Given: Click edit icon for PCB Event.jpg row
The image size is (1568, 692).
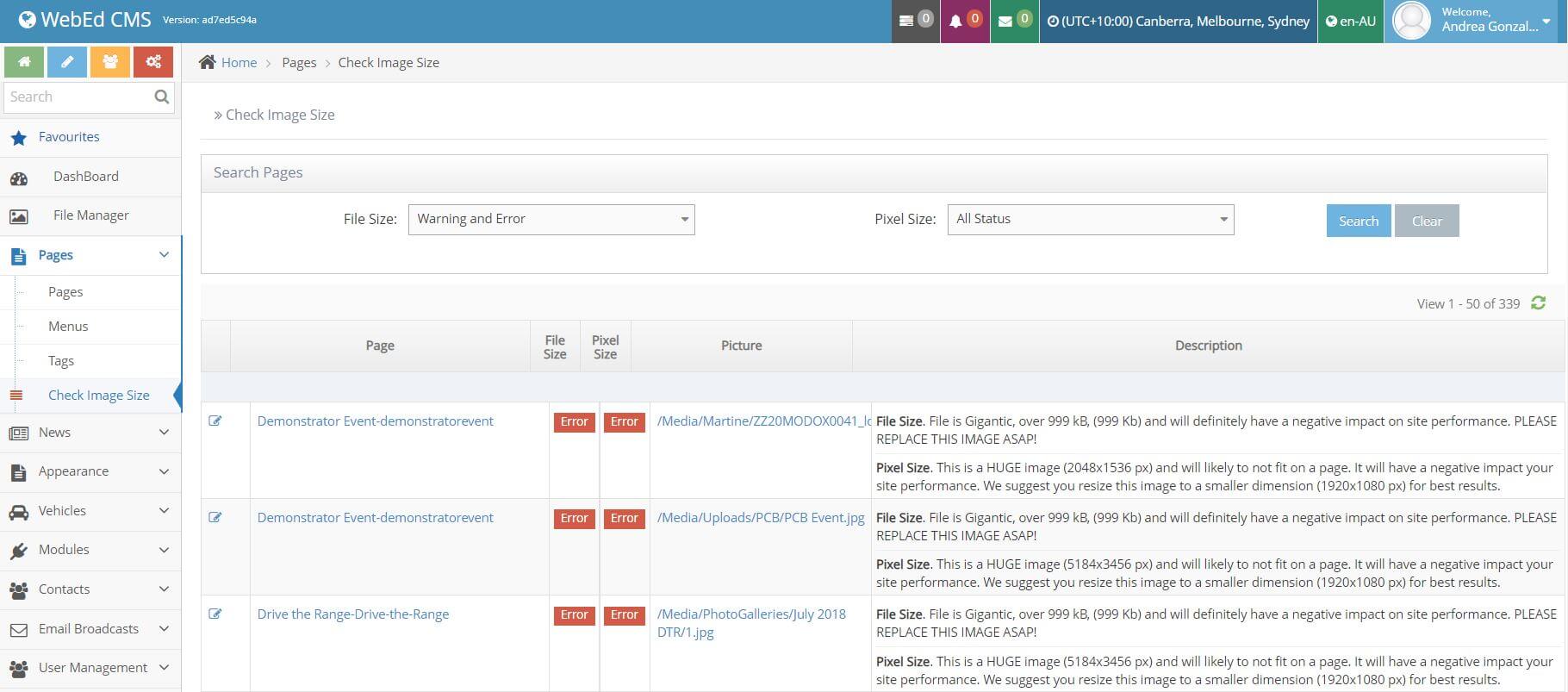Looking at the screenshot, I should [215, 518].
